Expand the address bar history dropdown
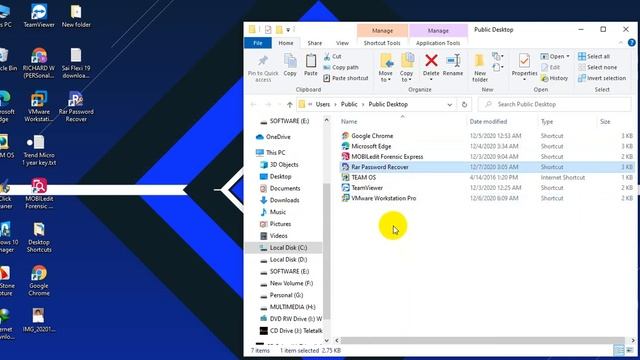 pos(449,104)
